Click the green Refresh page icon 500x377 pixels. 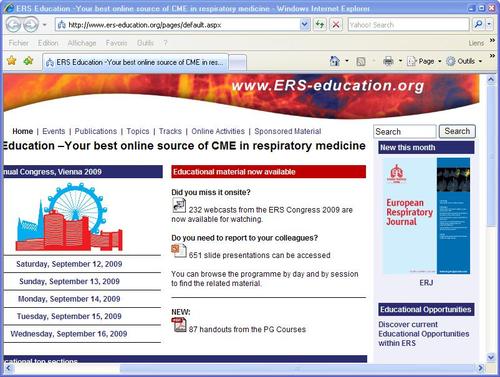(320, 25)
